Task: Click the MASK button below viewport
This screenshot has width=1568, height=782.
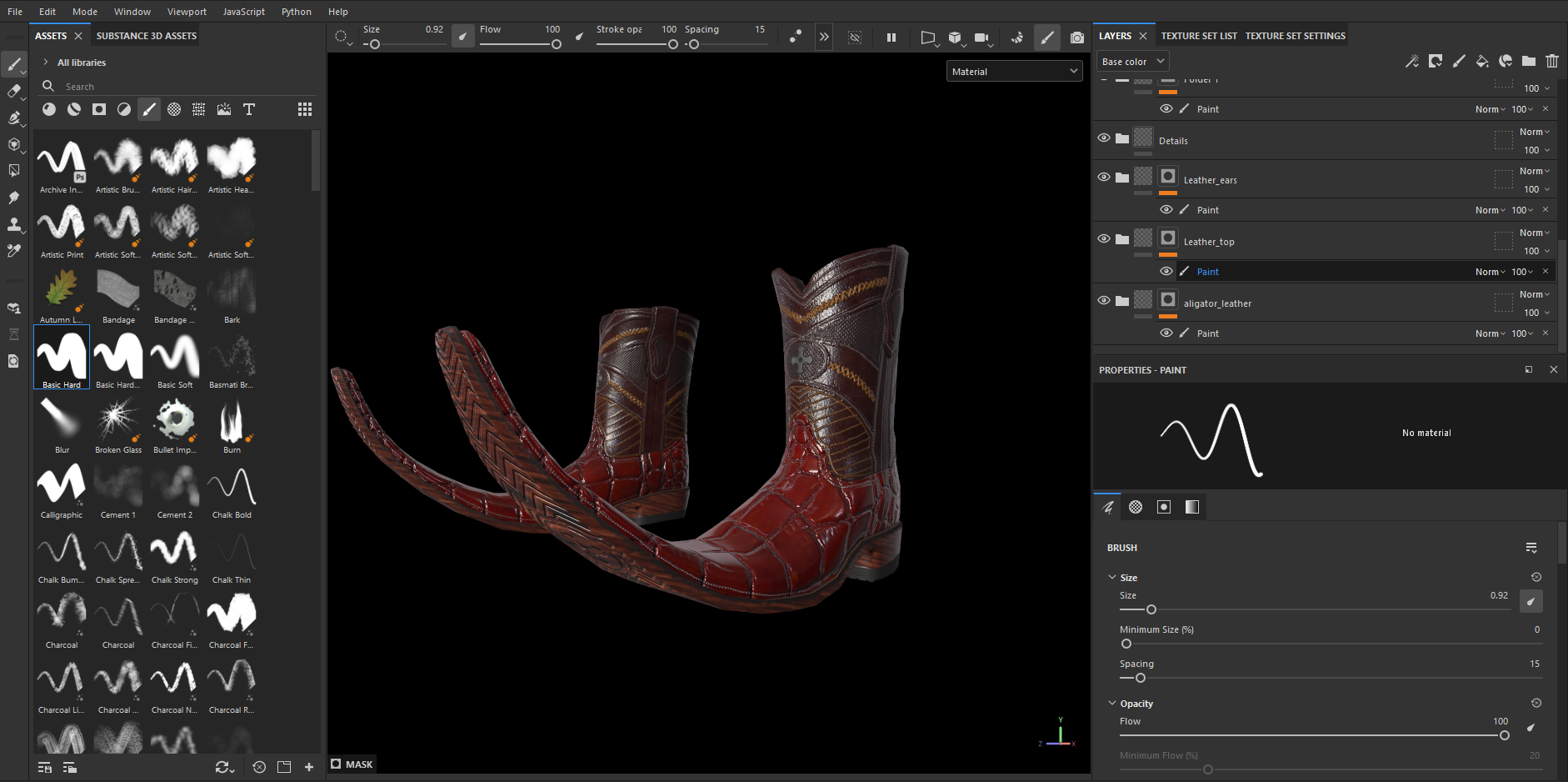Action: [x=352, y=764]
